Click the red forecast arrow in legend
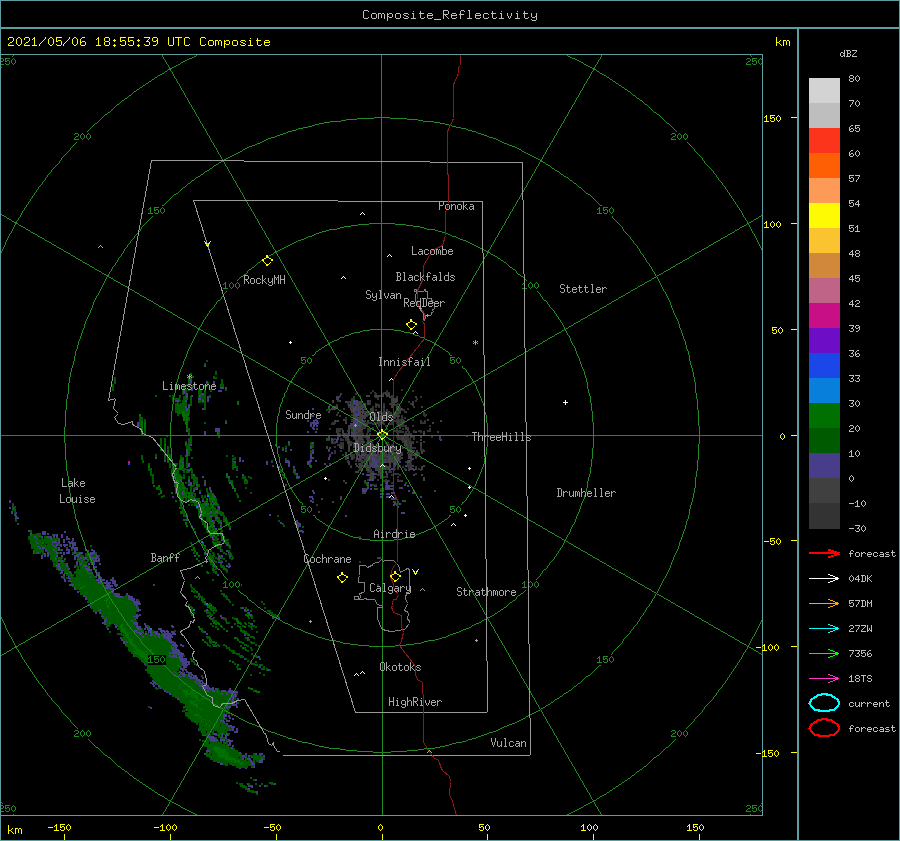 click(824, 553)
